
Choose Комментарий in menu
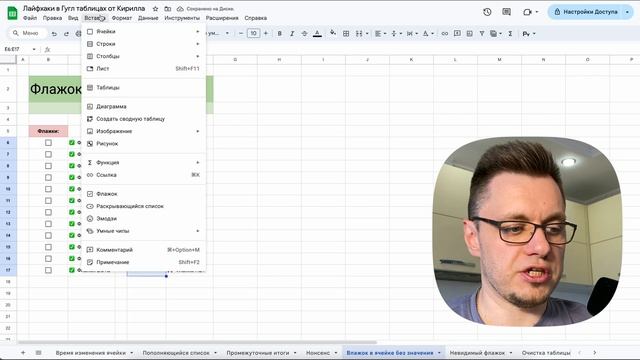[144, 250]
